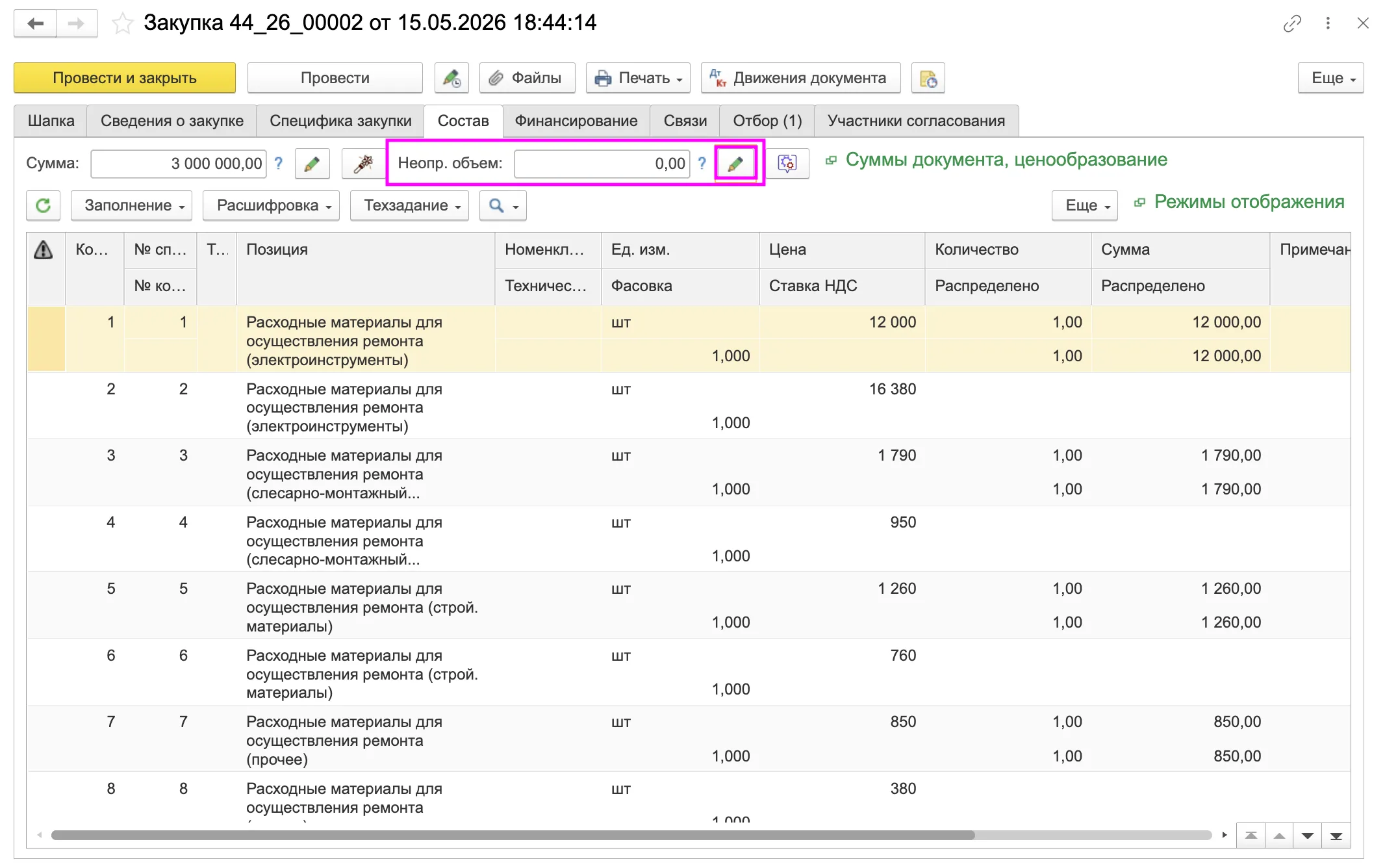Mark document as favorite with star
This screenshot has width=1385, height=868.
pos(122,23)
